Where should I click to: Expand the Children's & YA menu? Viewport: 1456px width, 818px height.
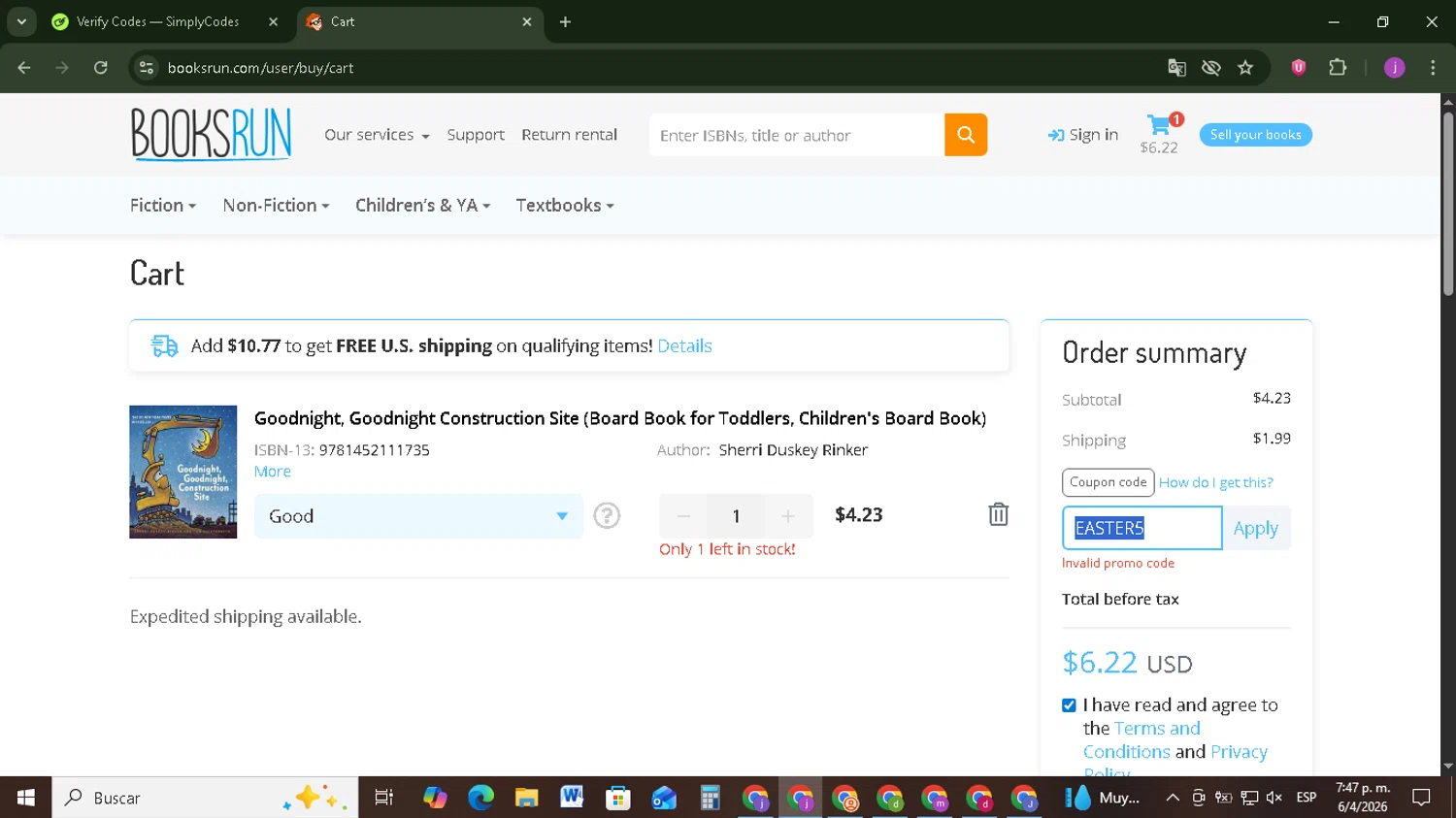[422, 206]
